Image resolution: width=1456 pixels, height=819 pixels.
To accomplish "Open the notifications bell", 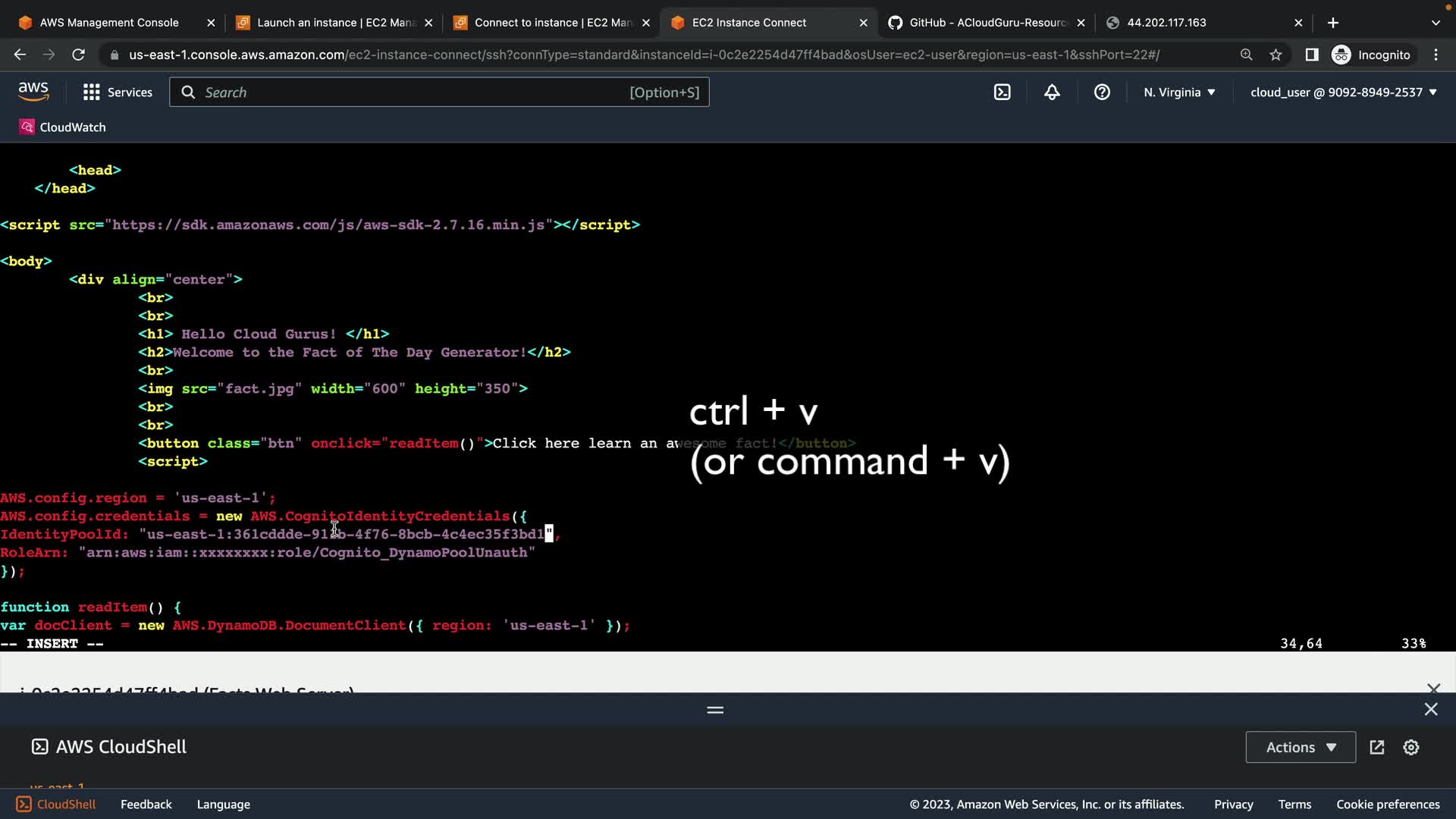I will click(1052, 92).
